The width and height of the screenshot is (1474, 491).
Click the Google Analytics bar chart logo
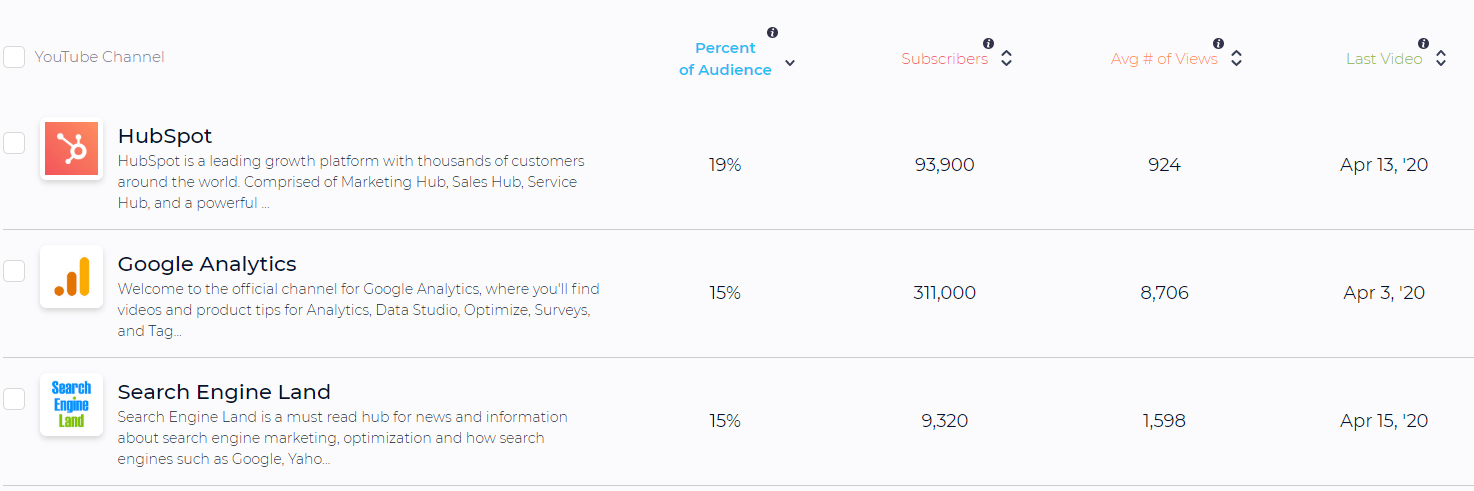pos(71,277)
